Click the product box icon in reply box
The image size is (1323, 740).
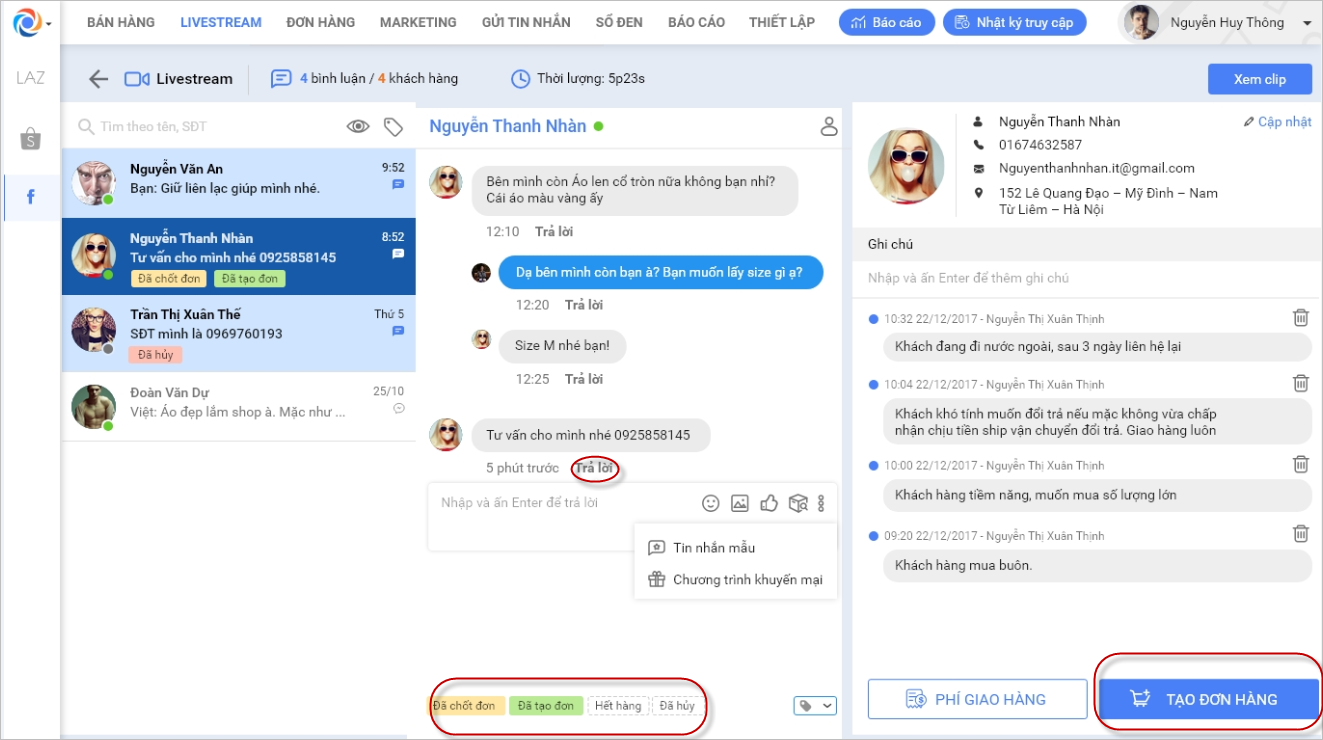(x=798, y=504)
